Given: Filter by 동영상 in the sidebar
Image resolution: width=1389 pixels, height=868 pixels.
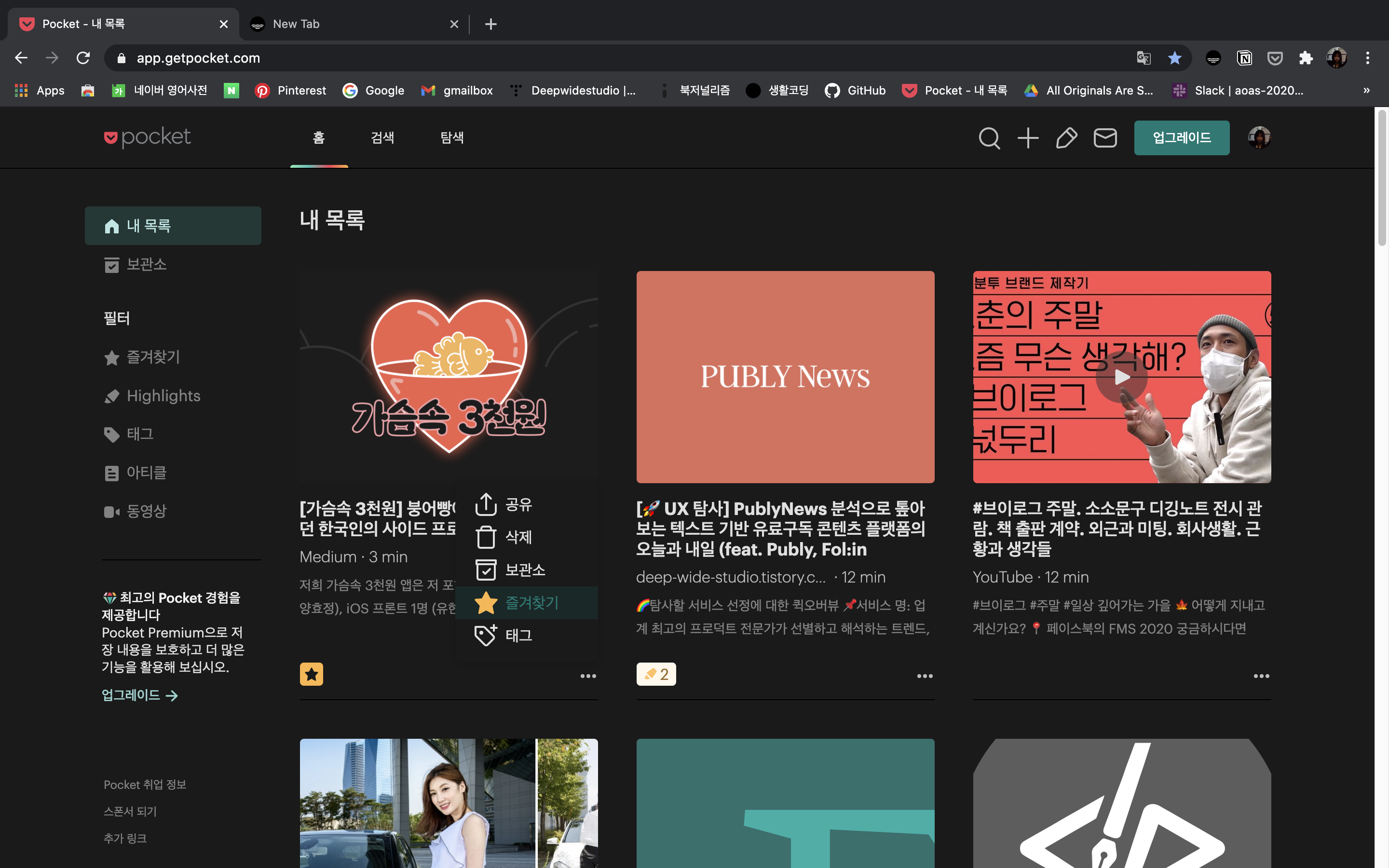Looking at the screenshot, I should 136,511.
